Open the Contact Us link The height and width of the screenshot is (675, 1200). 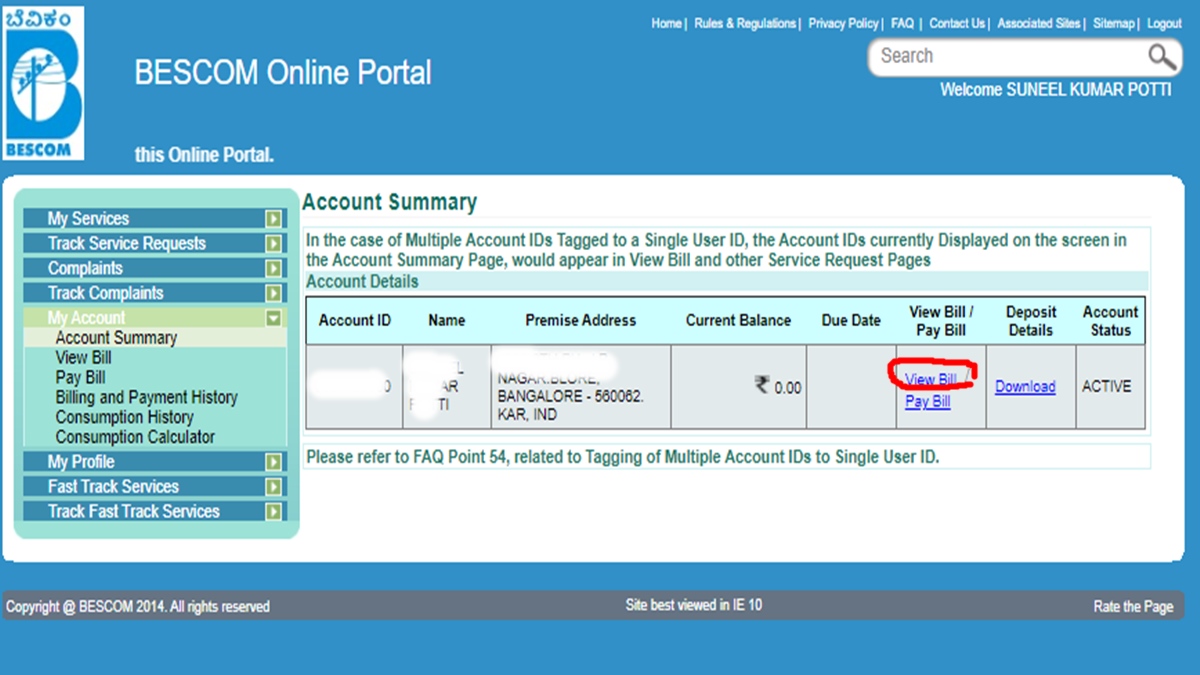click(x=957, y=23)
